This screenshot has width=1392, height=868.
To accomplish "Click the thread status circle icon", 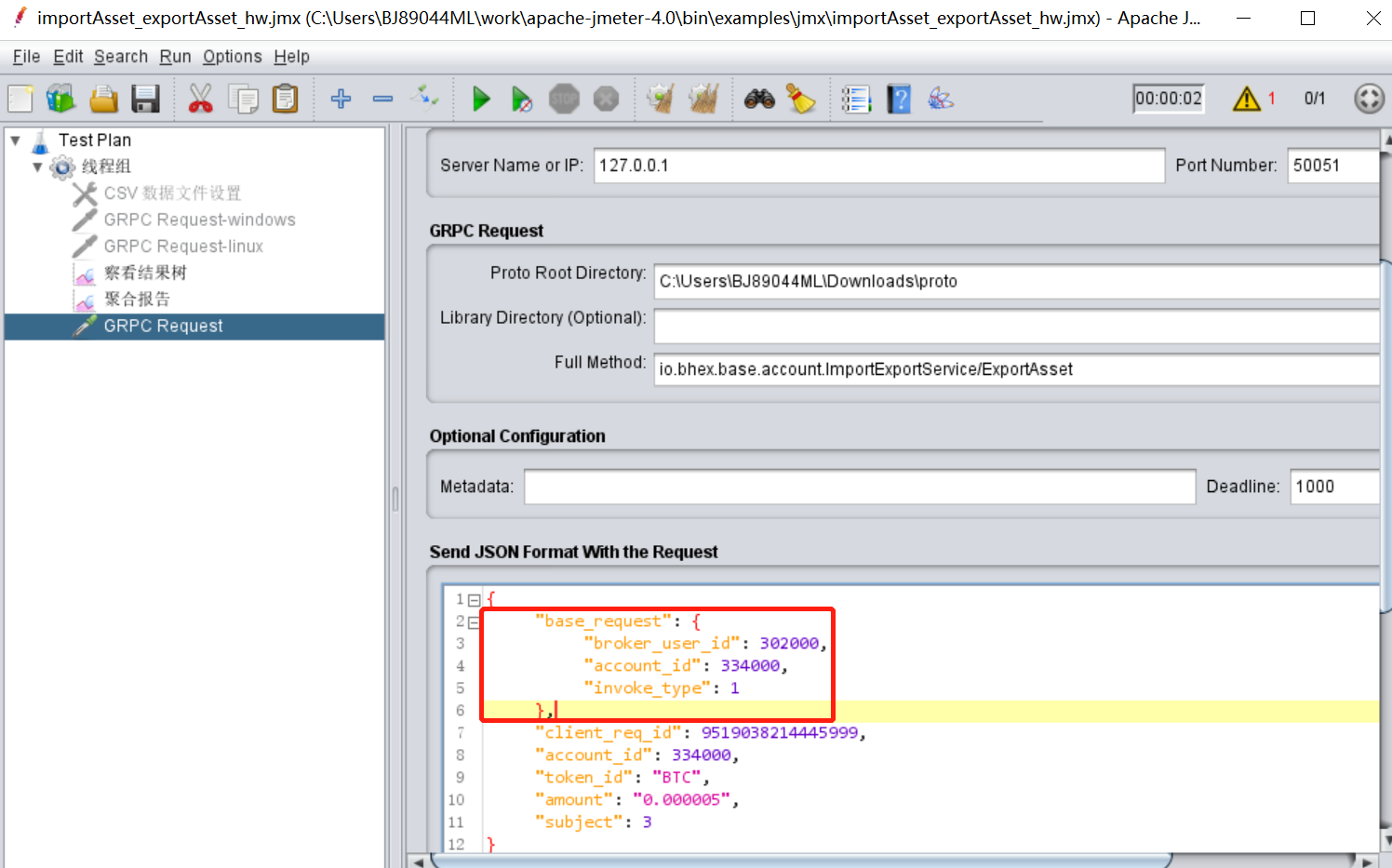I will click(x=1369, y=99).
